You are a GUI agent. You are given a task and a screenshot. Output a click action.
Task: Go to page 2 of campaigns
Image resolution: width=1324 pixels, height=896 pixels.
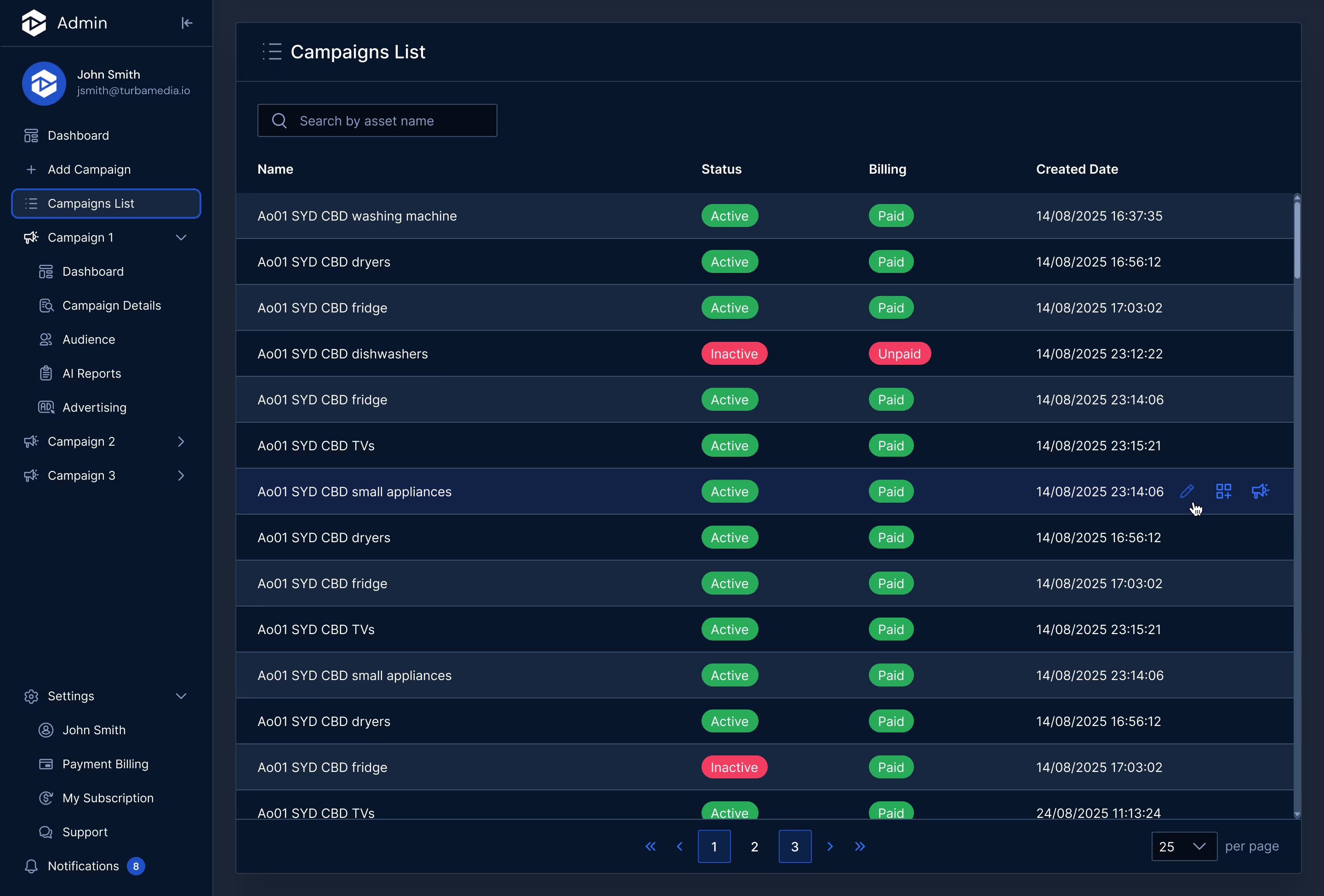point(754,846)
